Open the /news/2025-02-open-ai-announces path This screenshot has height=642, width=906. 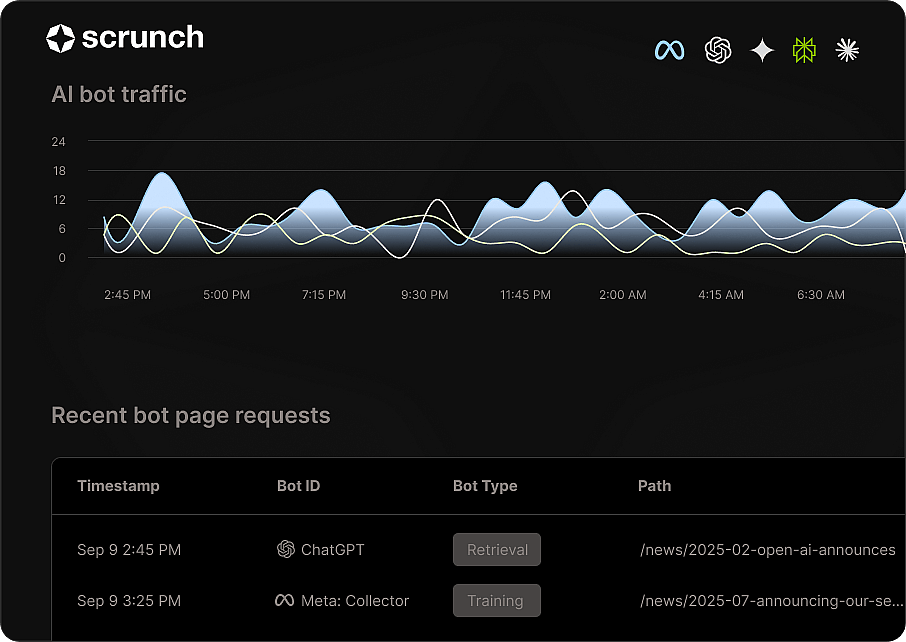coord(768,550)
